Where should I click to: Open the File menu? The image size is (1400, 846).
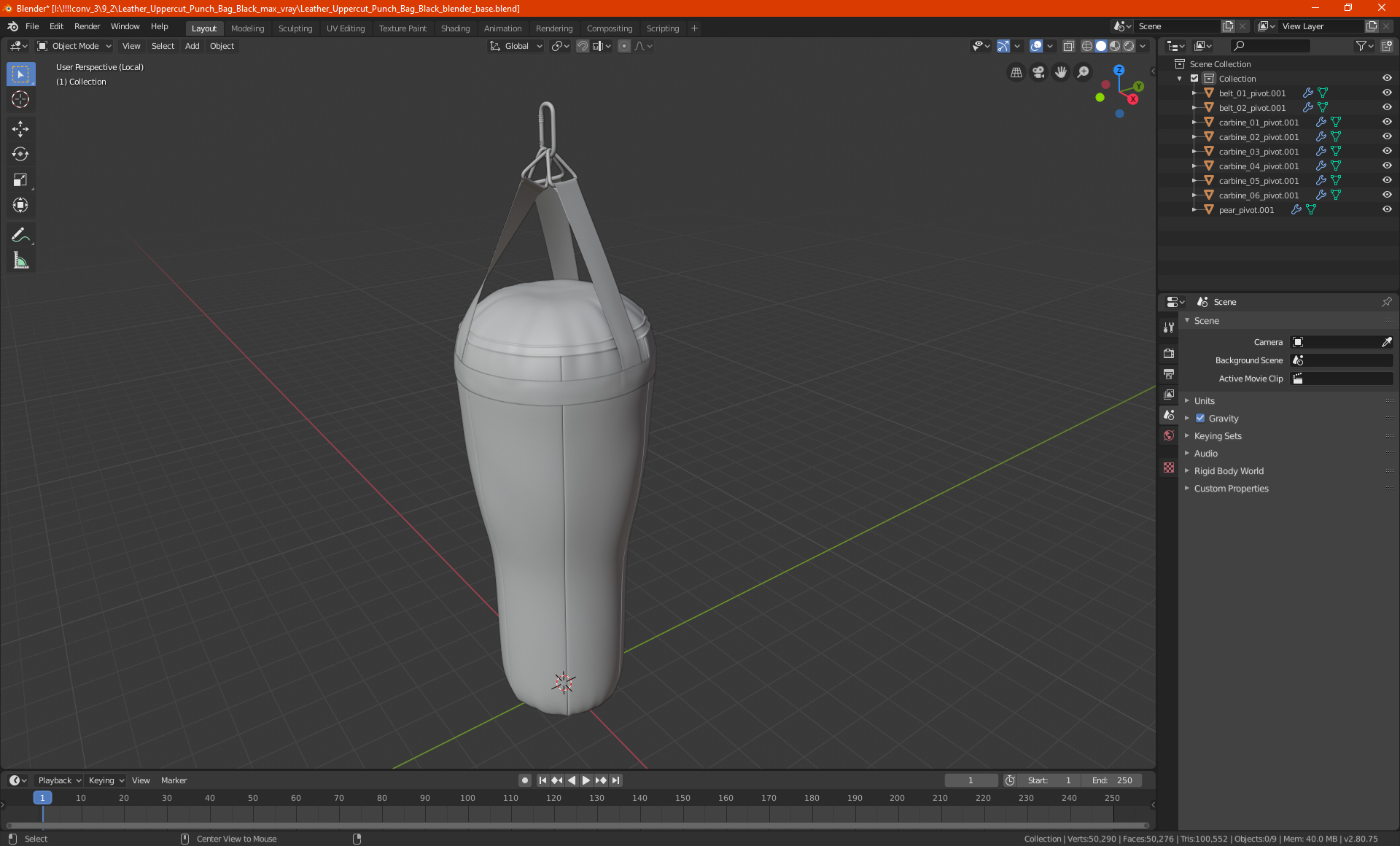32,26
